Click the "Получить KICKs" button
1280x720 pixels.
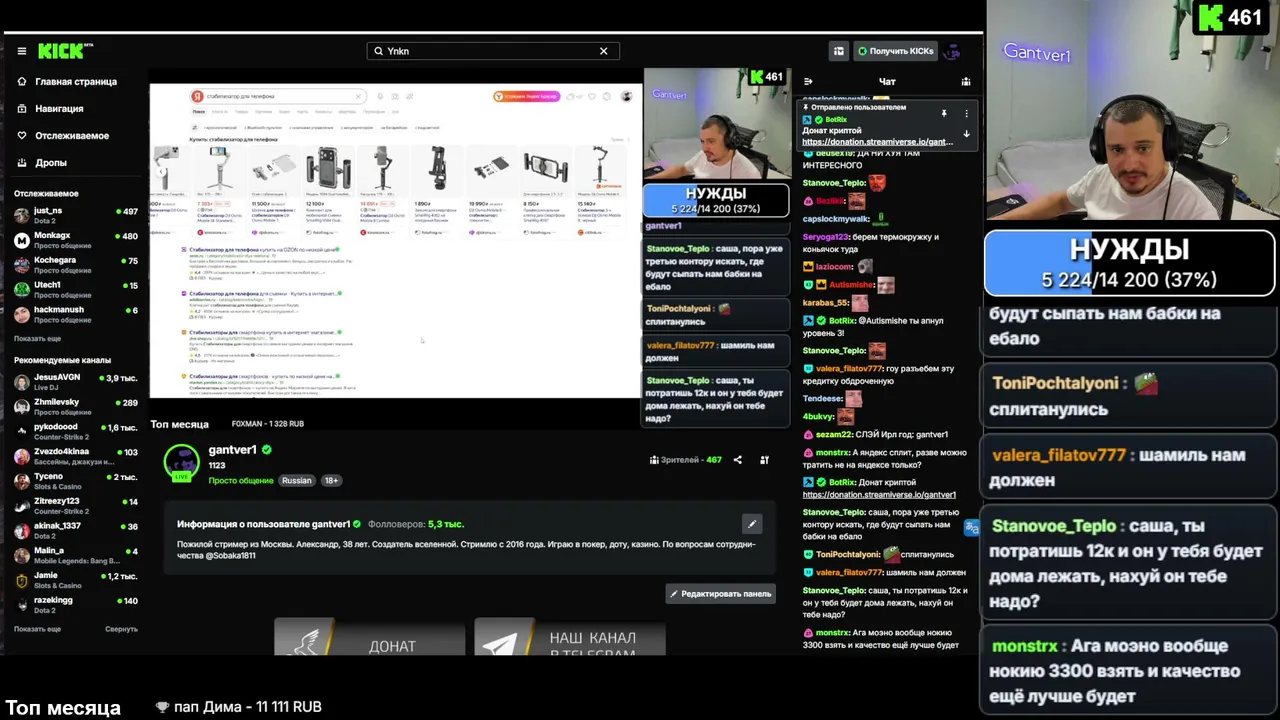pyautogui.click(x=896, y=51)
